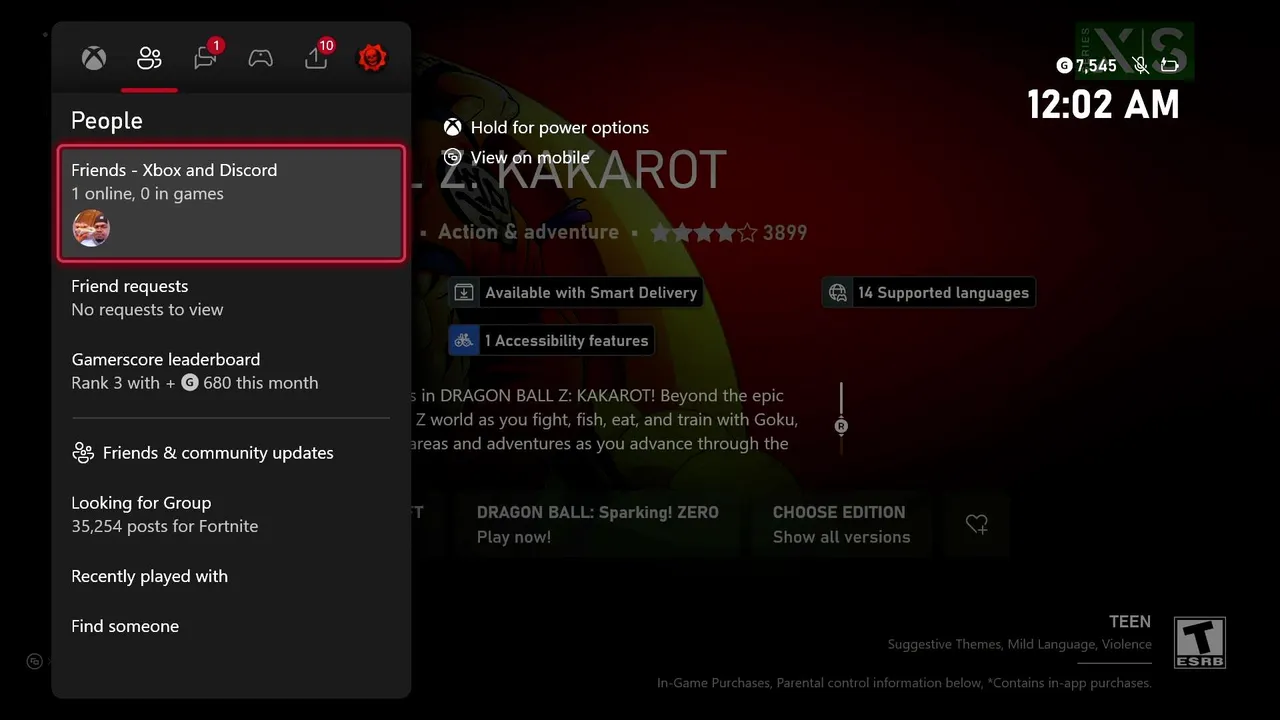Add to wishlist with heart icon
The image size is (1280, 720).
point(977,524)
